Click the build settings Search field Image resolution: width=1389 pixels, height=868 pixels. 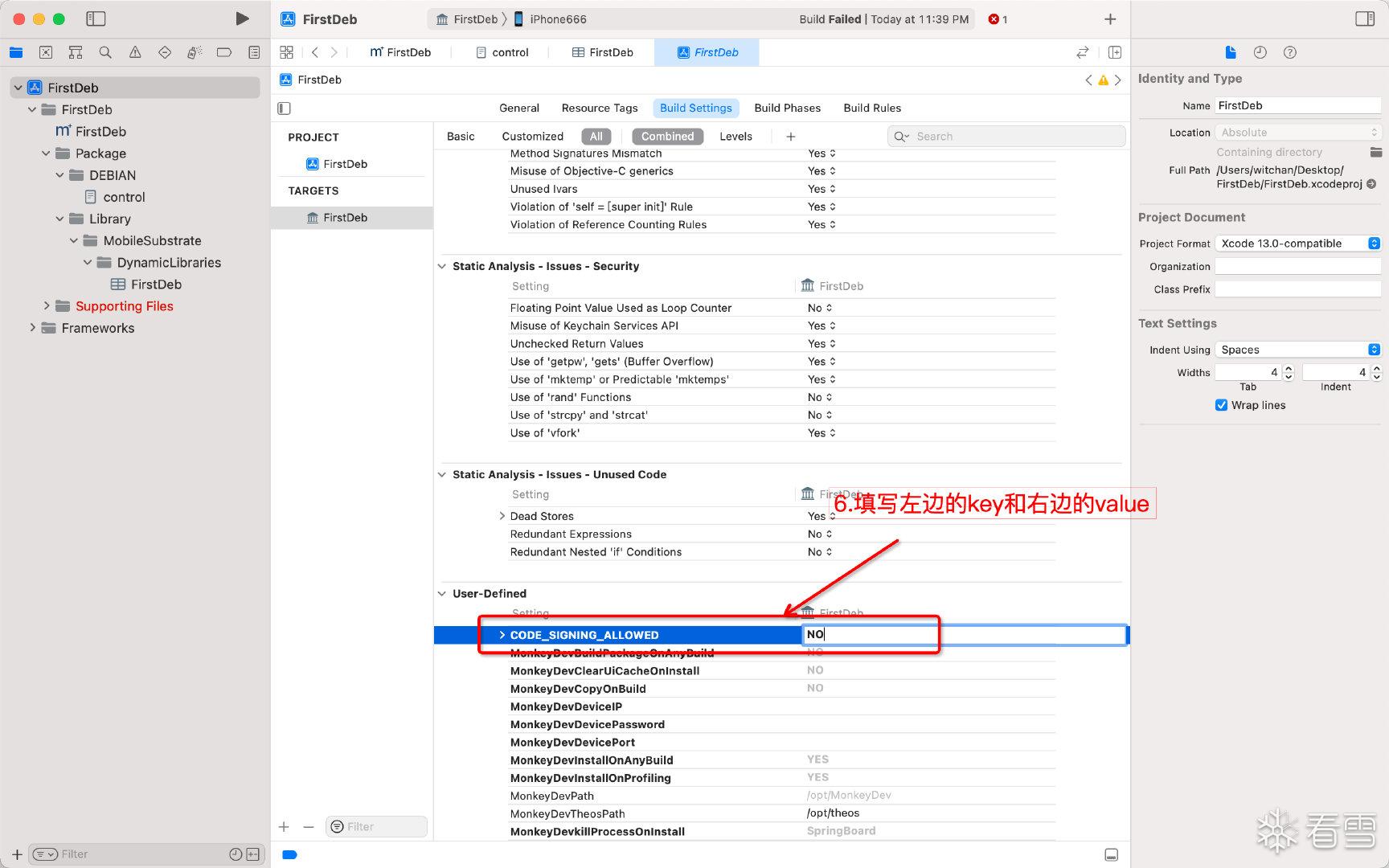1006,137
